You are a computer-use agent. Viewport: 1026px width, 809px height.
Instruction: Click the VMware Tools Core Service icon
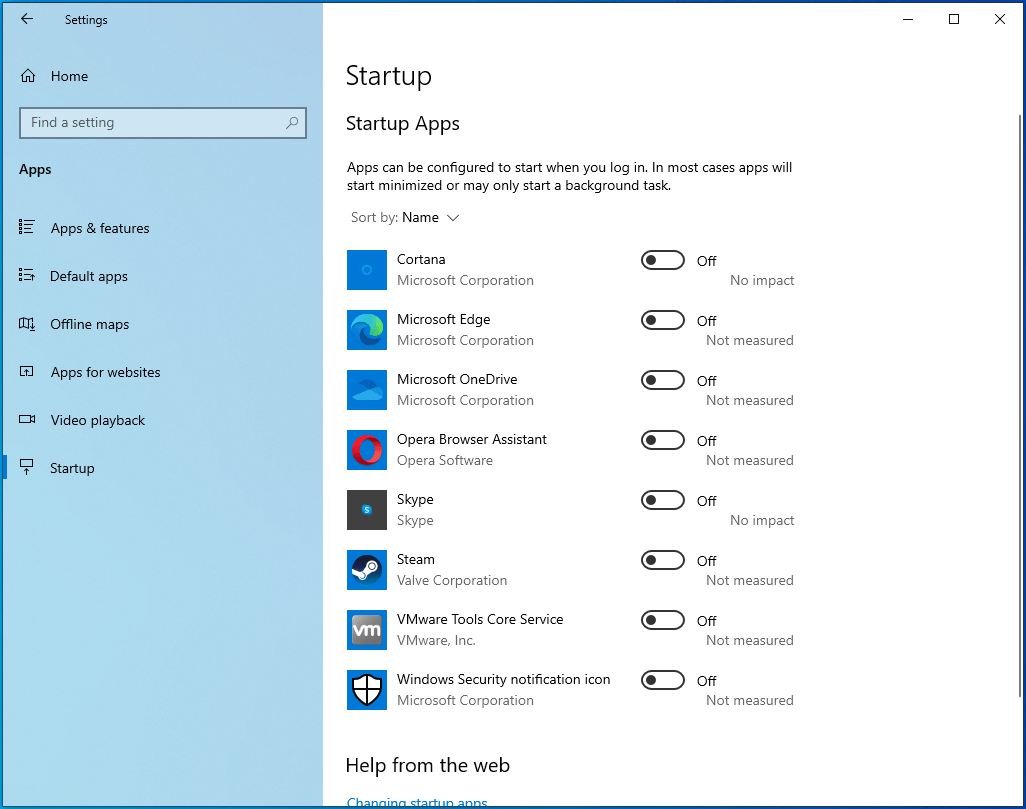[x=366, y=630]
